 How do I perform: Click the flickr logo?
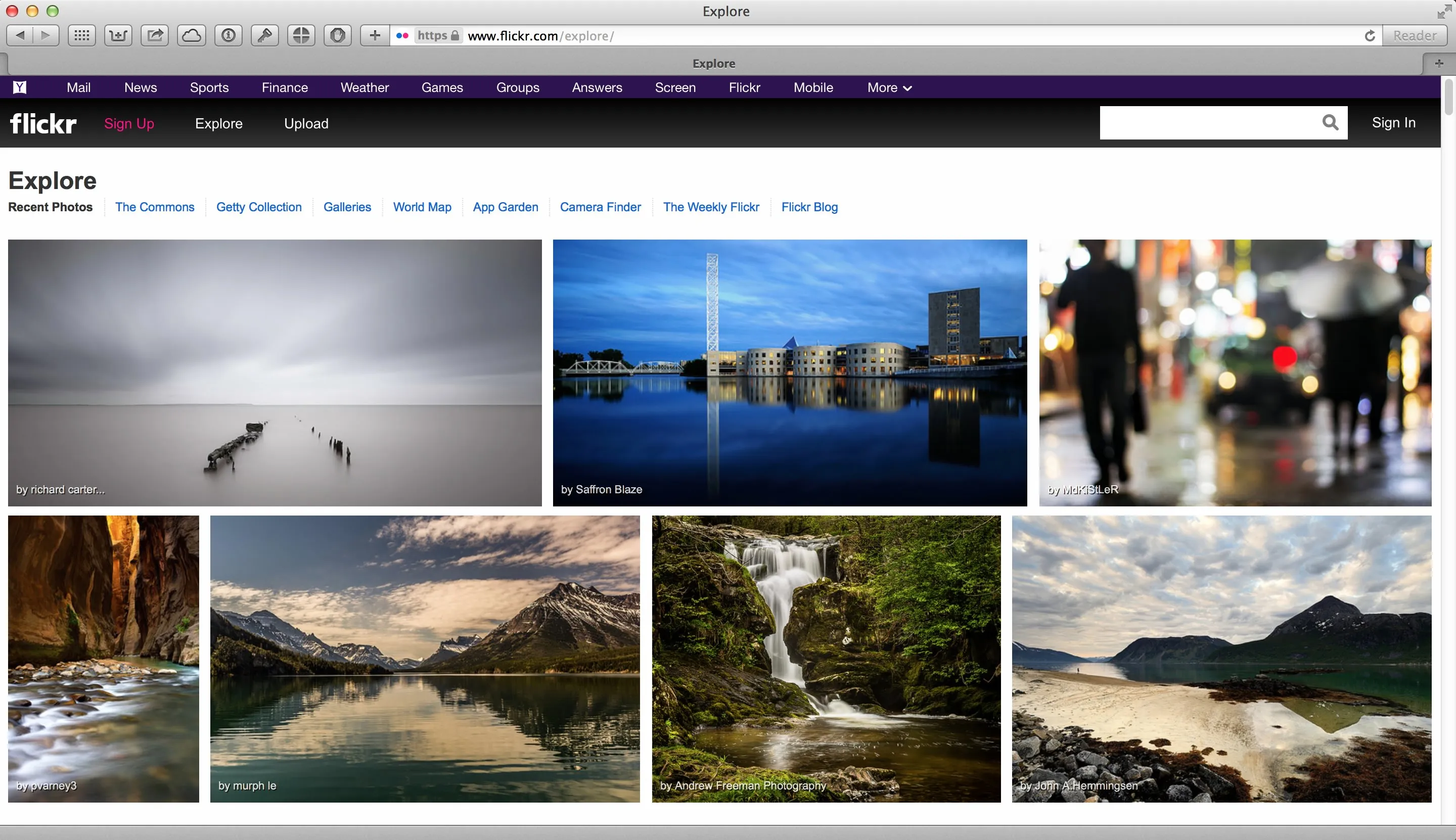click(43, 123)
